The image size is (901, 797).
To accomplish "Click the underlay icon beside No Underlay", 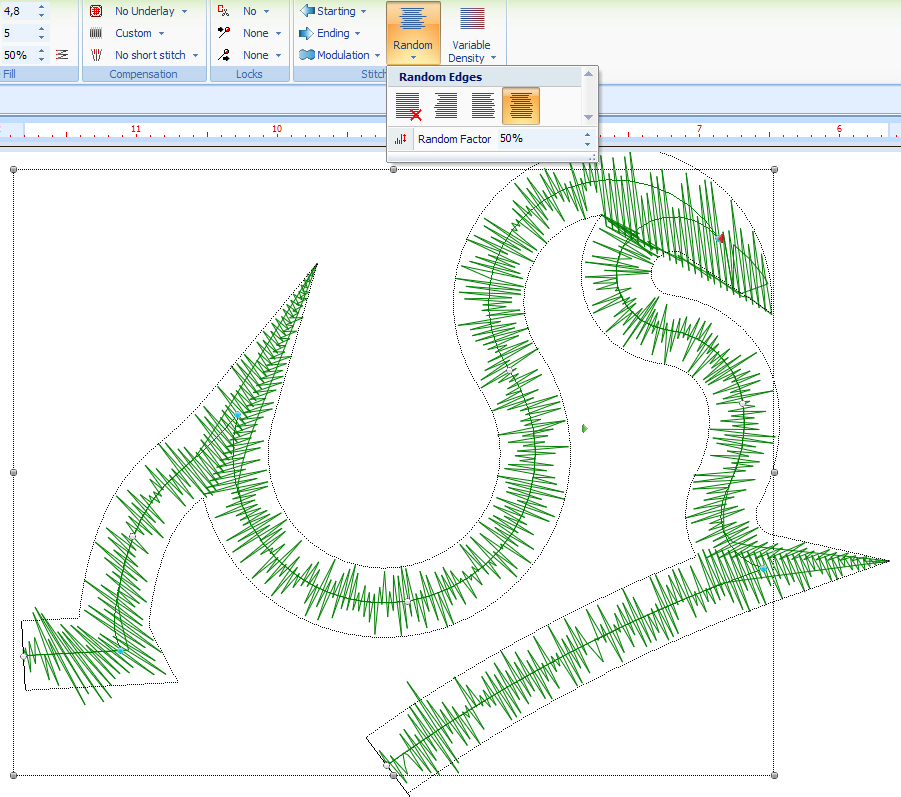I will (95, 10).
